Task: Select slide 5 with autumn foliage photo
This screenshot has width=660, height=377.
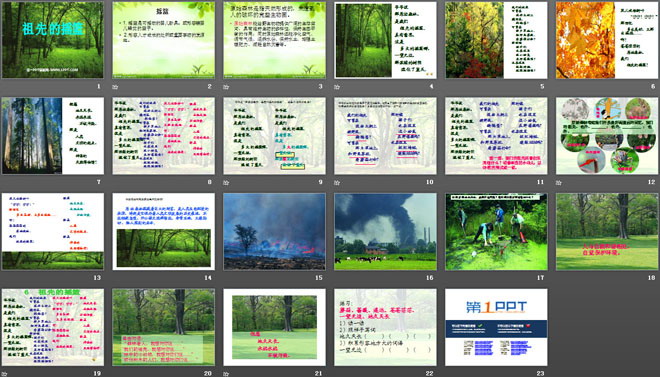Action: click(496, 40)
